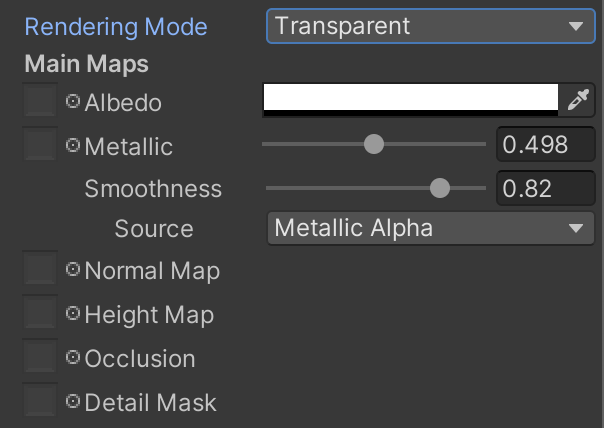The height and width of the screenshot is (428, 604).
Task: Click the Smoothness slider handle
Action: (x=440, y=188)
